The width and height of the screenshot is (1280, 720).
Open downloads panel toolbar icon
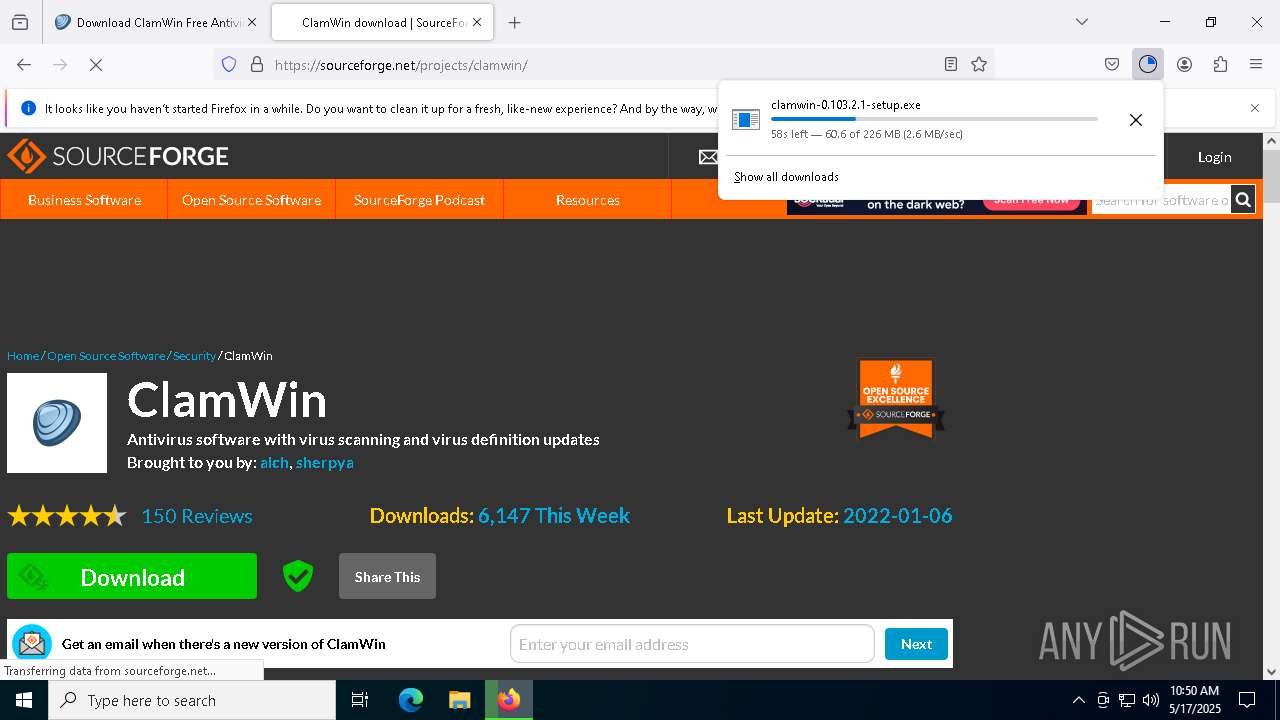[1148, 64]
